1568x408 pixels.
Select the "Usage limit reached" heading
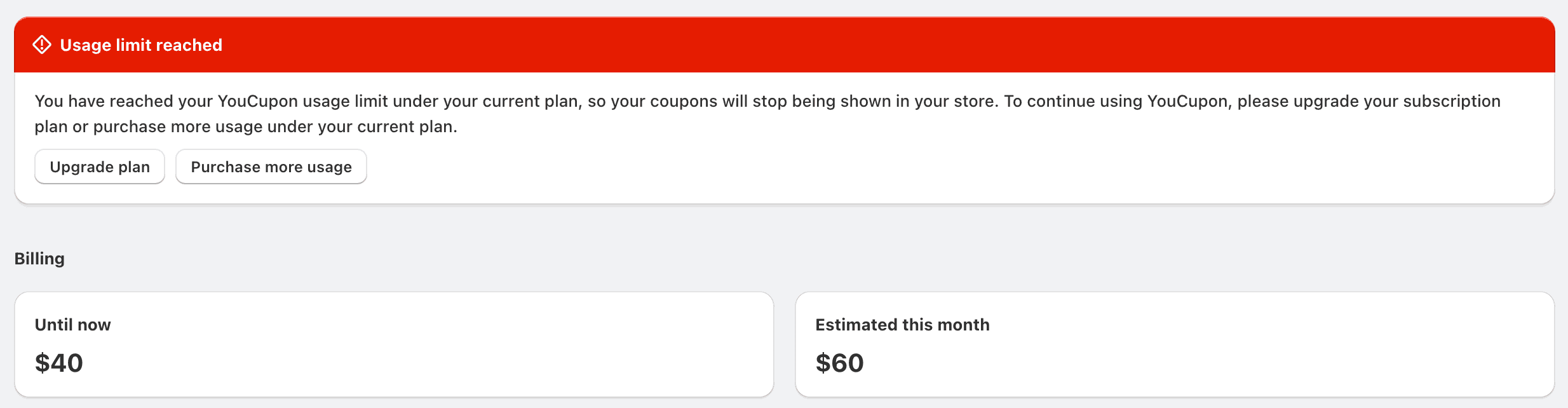(x=141, y=45)
